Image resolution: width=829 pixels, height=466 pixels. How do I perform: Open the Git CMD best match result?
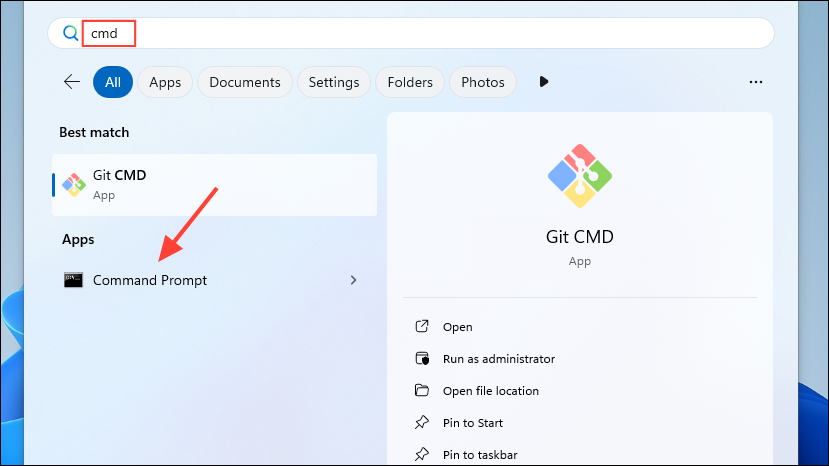pos(215,185)
